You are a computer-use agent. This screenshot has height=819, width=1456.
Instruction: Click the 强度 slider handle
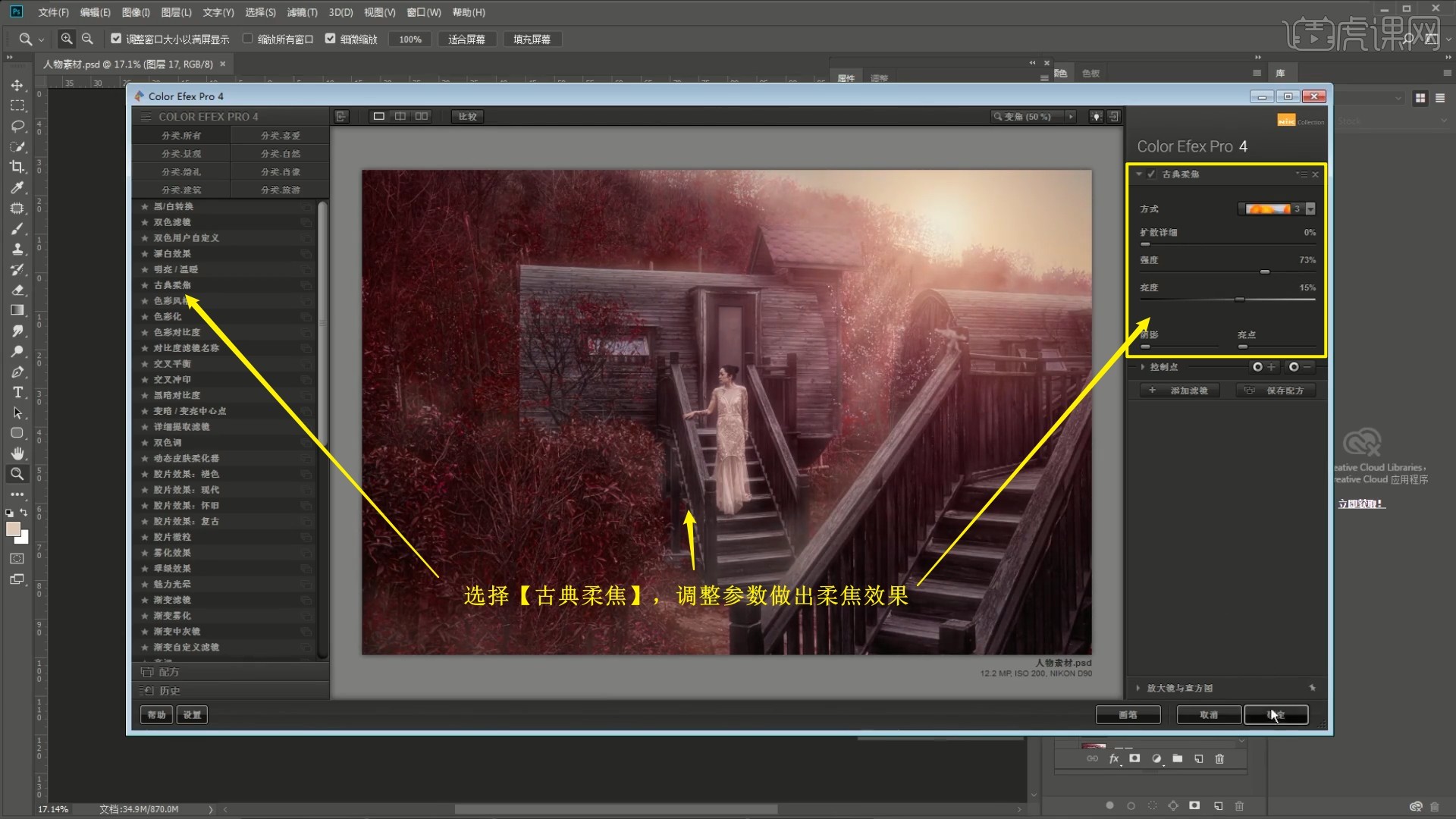pyautogui.click(x=1264, y=271)
